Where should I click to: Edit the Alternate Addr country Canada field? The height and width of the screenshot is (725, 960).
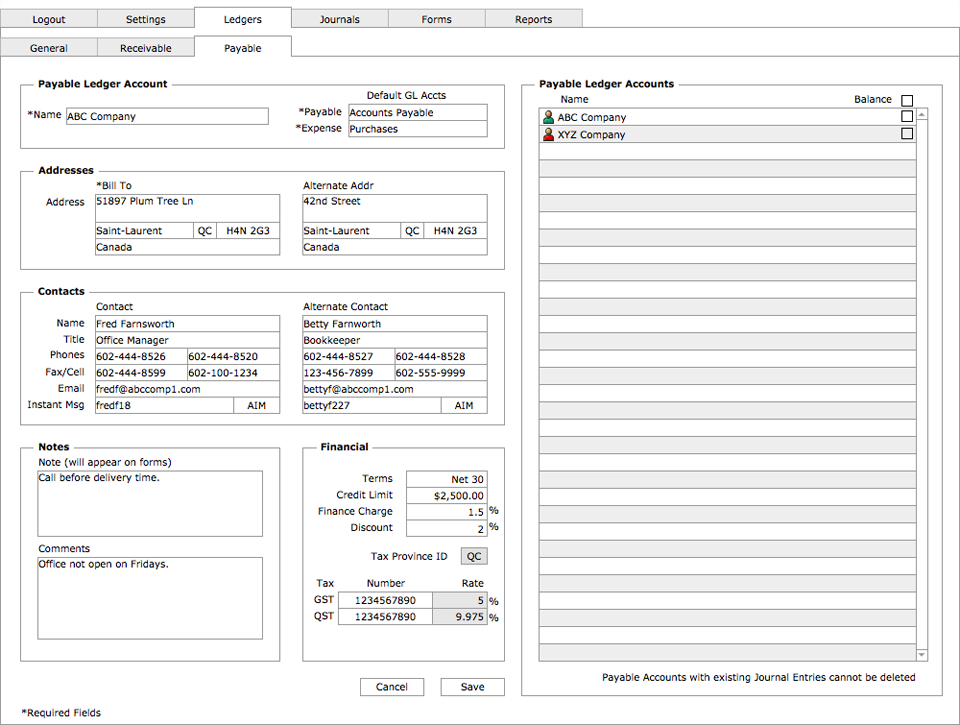click(x=395, y=247)
